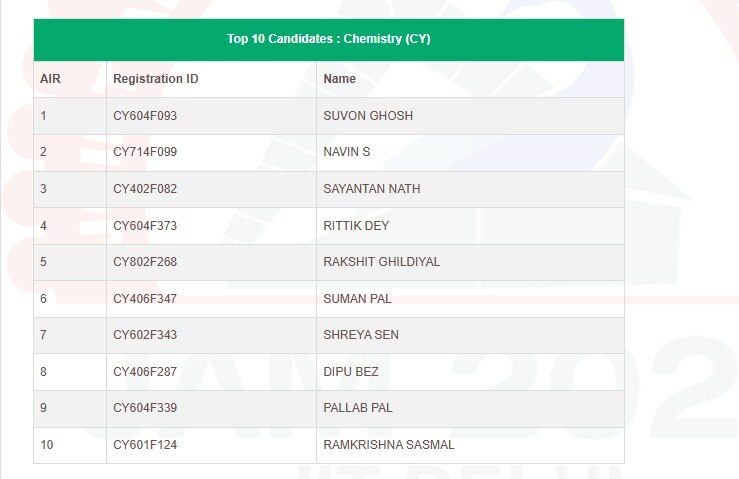This screenshot has height=479, width=739.
Task: Click the Registration ID column header
Action: (x=155, y=79)
